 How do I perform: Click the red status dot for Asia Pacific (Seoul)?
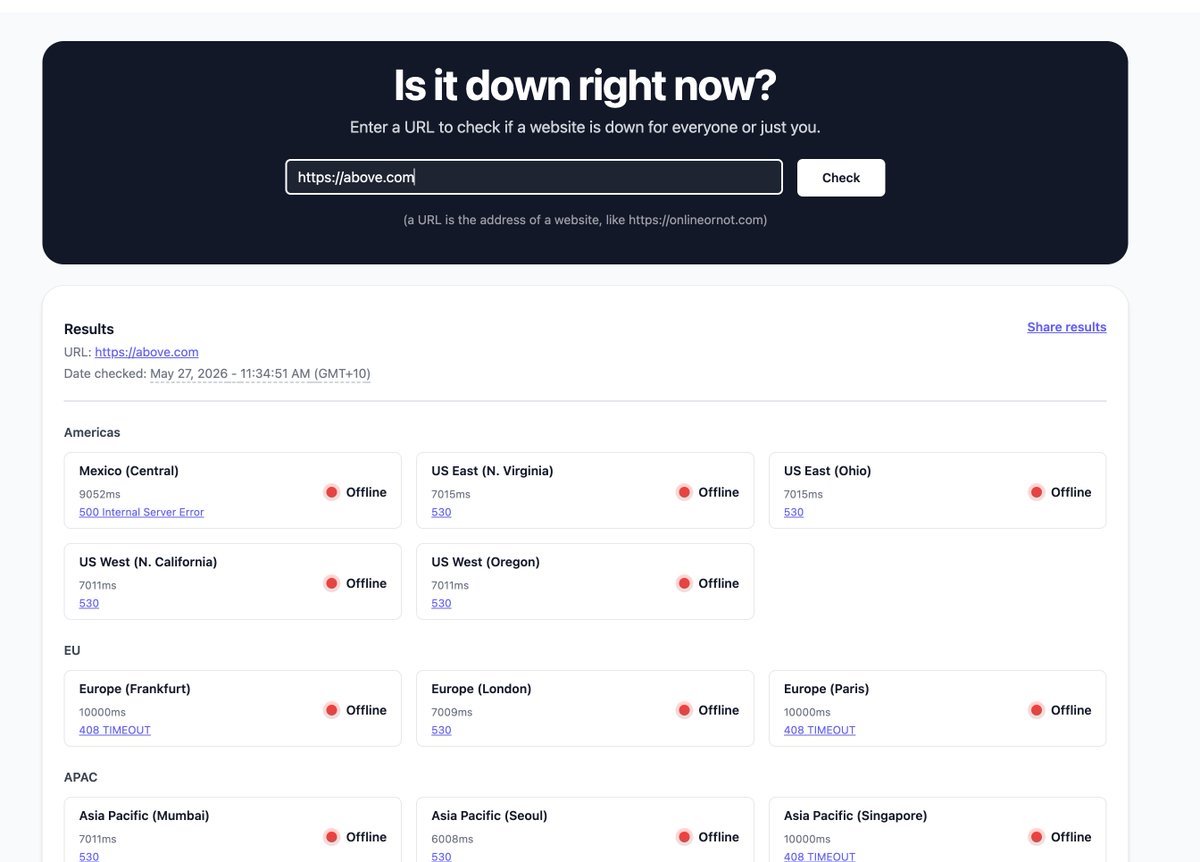point(684,837)
